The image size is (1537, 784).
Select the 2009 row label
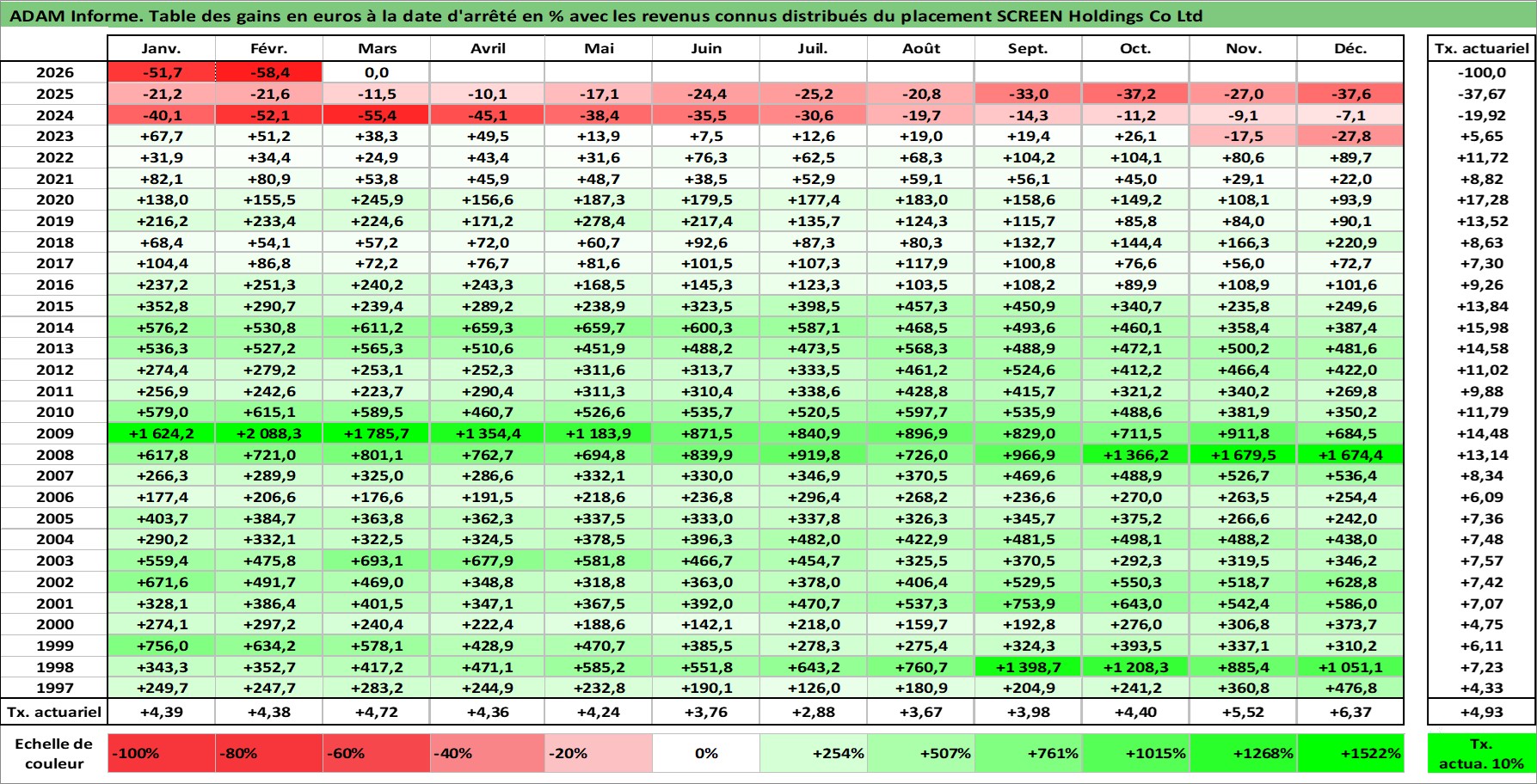click(x=54, y=434)
